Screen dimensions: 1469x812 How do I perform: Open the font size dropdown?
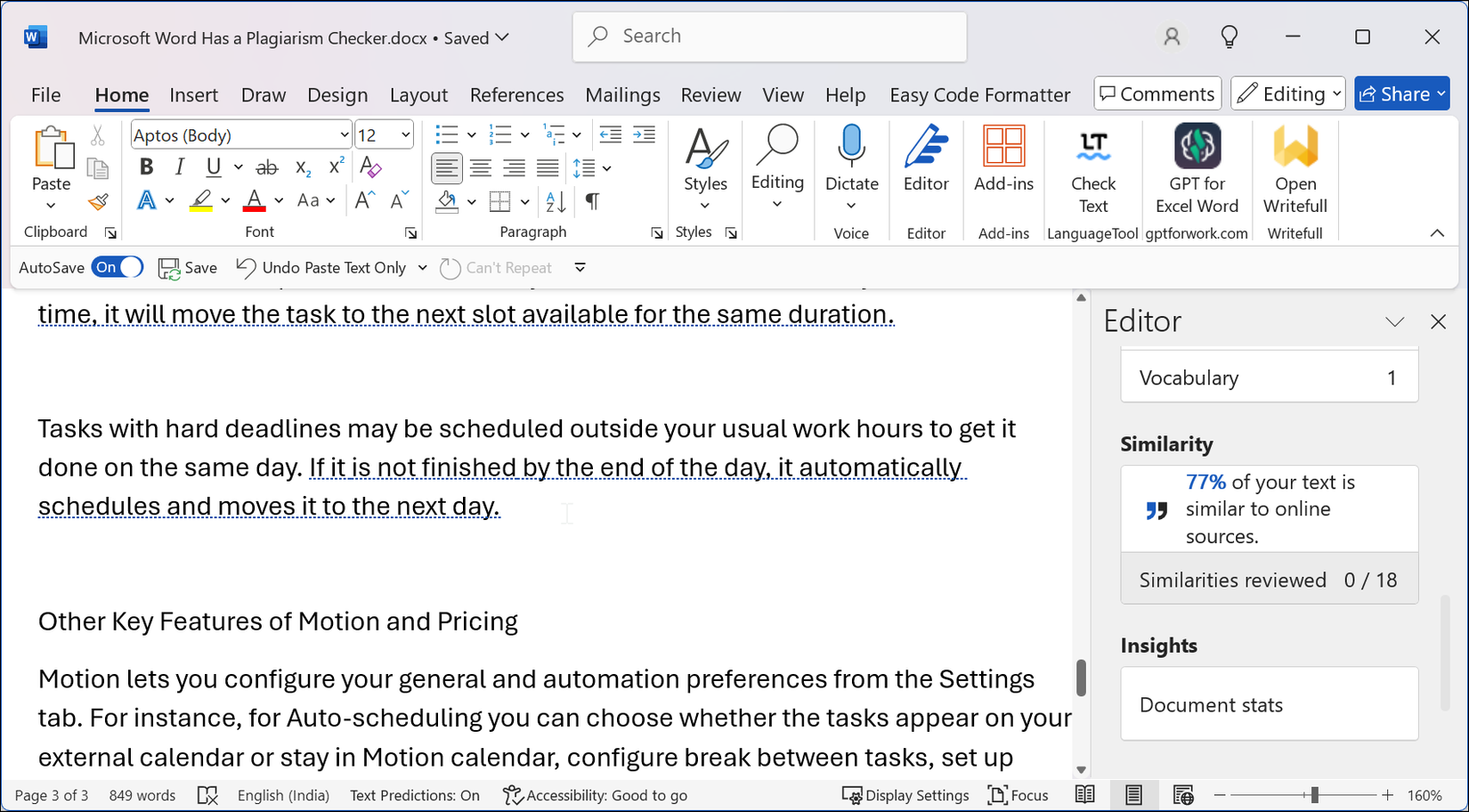405,134
